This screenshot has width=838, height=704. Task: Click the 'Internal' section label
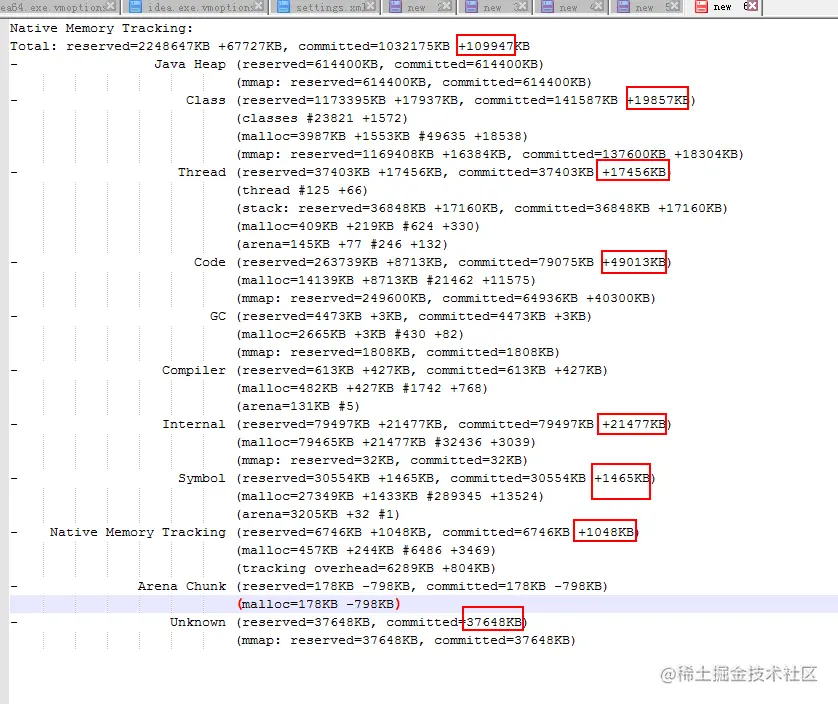[x=194, y=424]
